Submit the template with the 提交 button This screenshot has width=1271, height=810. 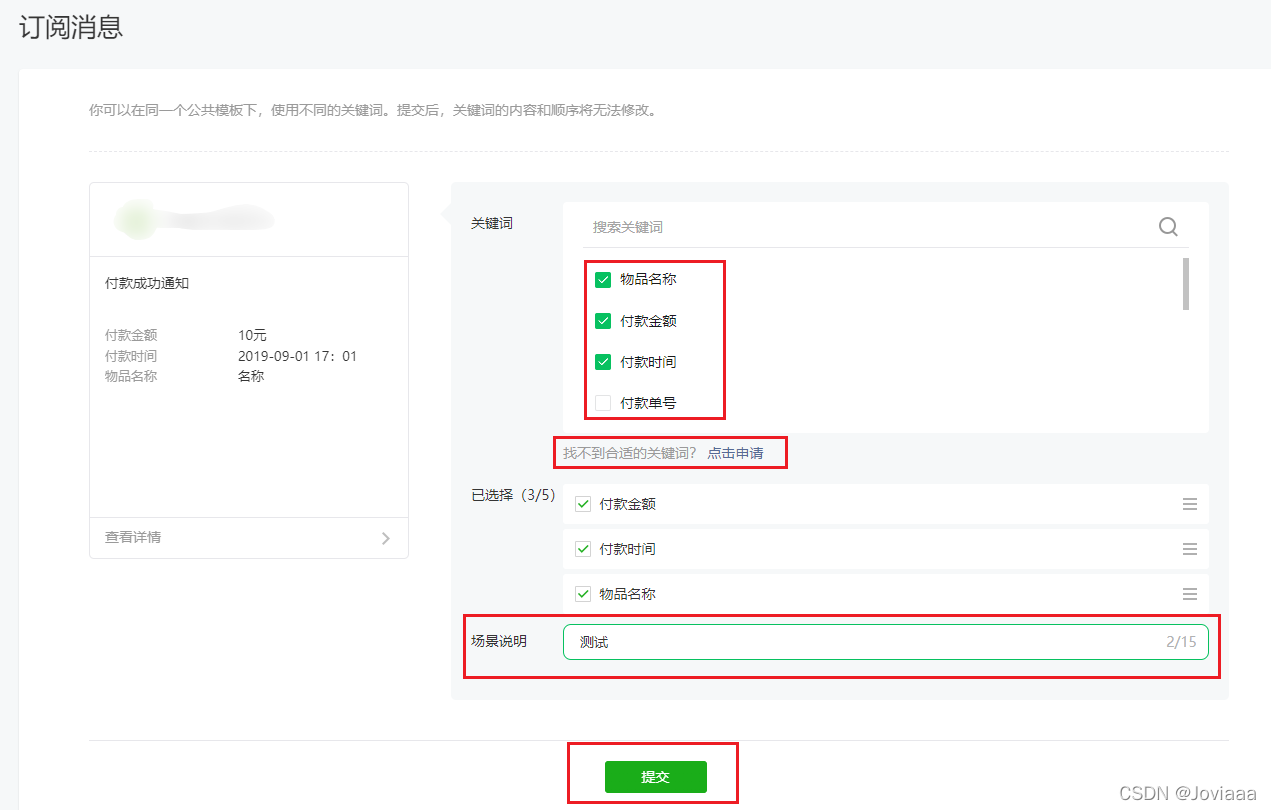654,777
